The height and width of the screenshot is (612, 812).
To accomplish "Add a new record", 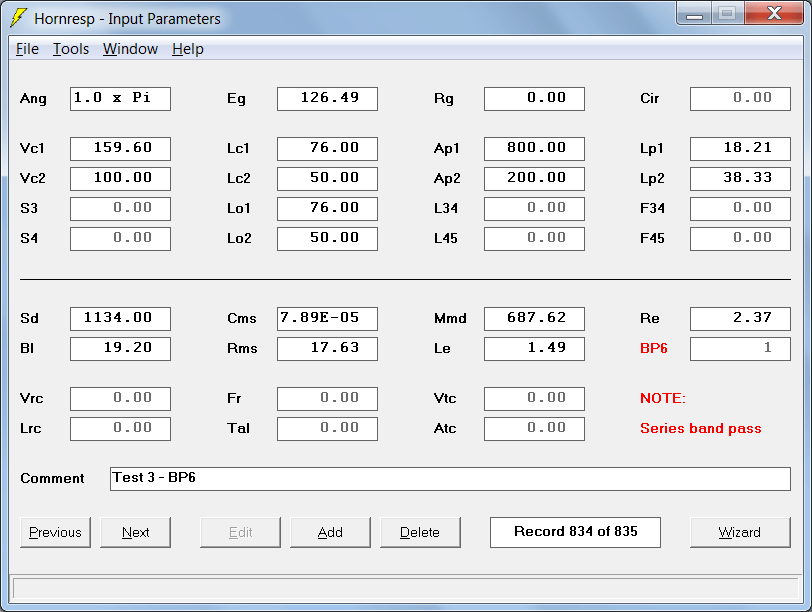I will (330, 532).
